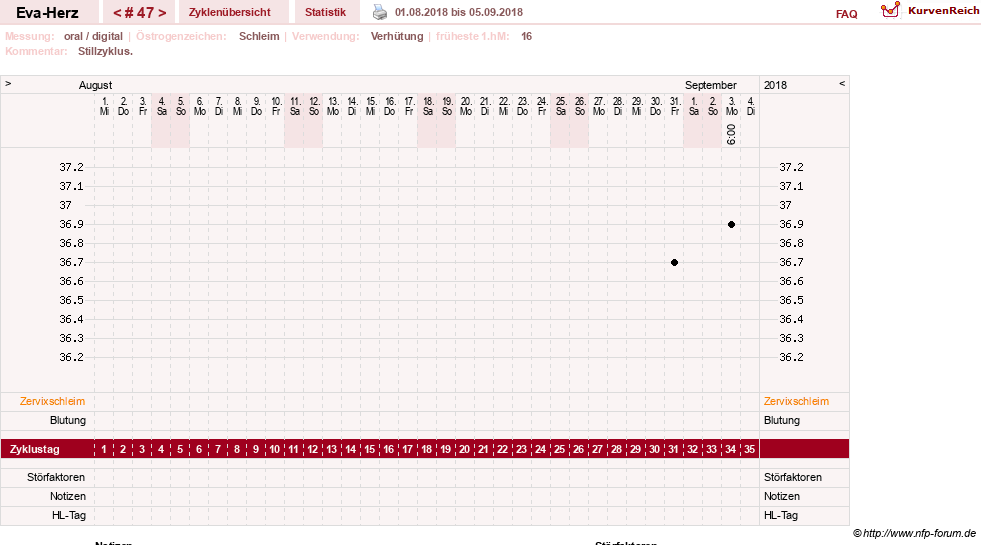Click the 4. Sa date column header

point(161,106)
